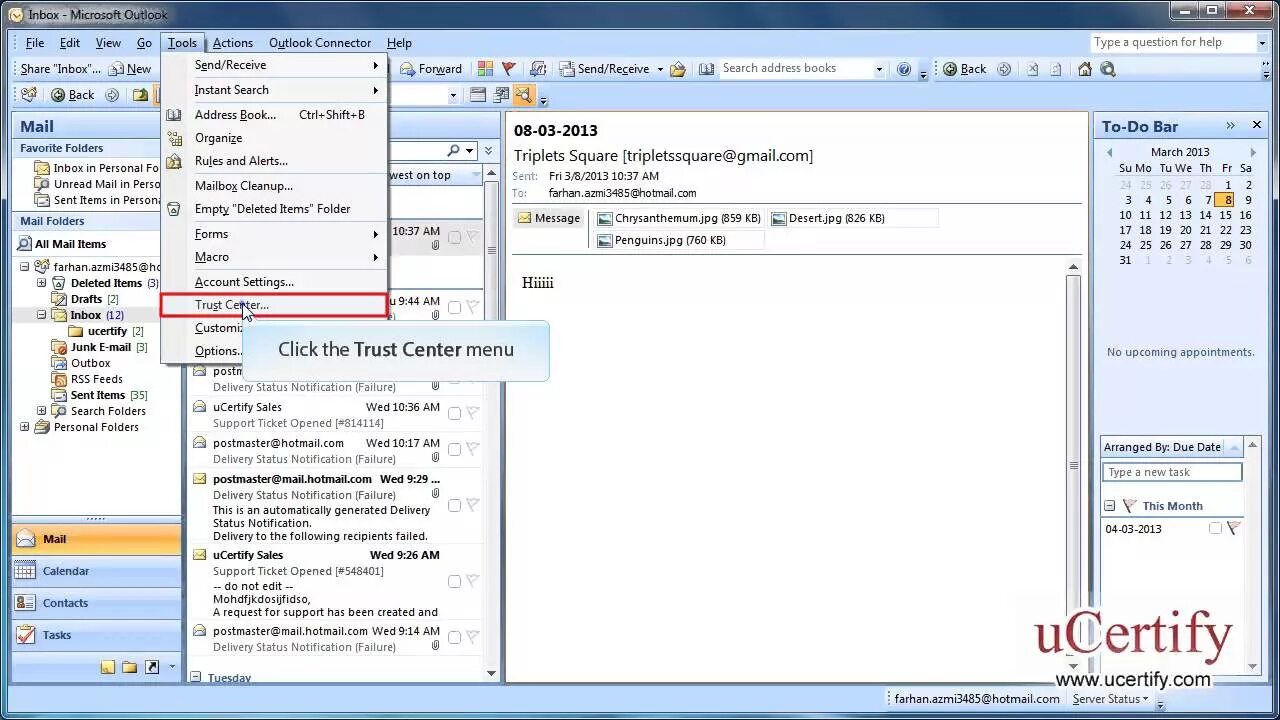Open the Server Status dropdown in status bar
This screenshot has width=1280, height=720.
pyautogui.click(x=1110, y=699)
